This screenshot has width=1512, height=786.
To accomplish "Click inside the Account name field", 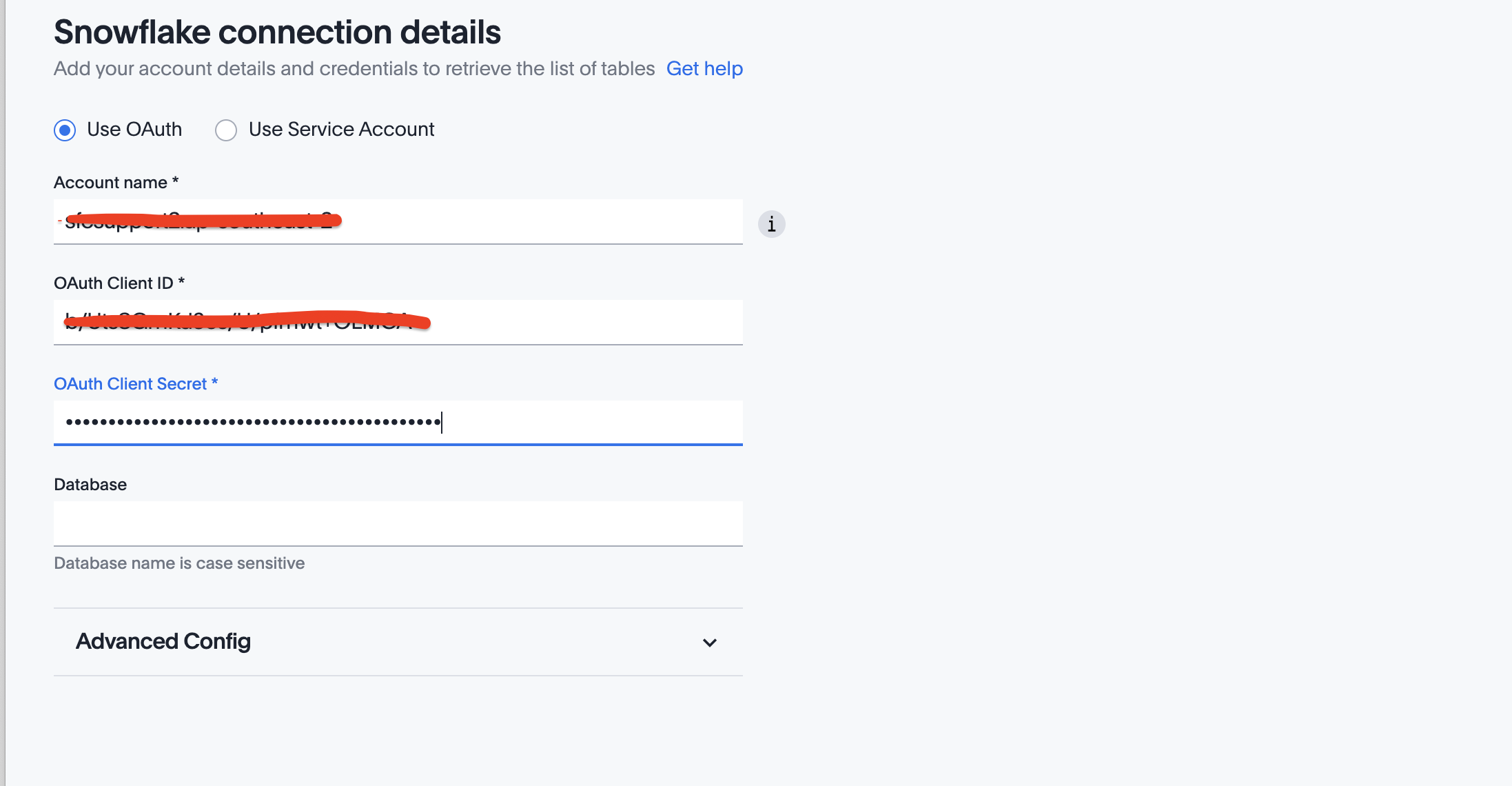I will point(398,221).
